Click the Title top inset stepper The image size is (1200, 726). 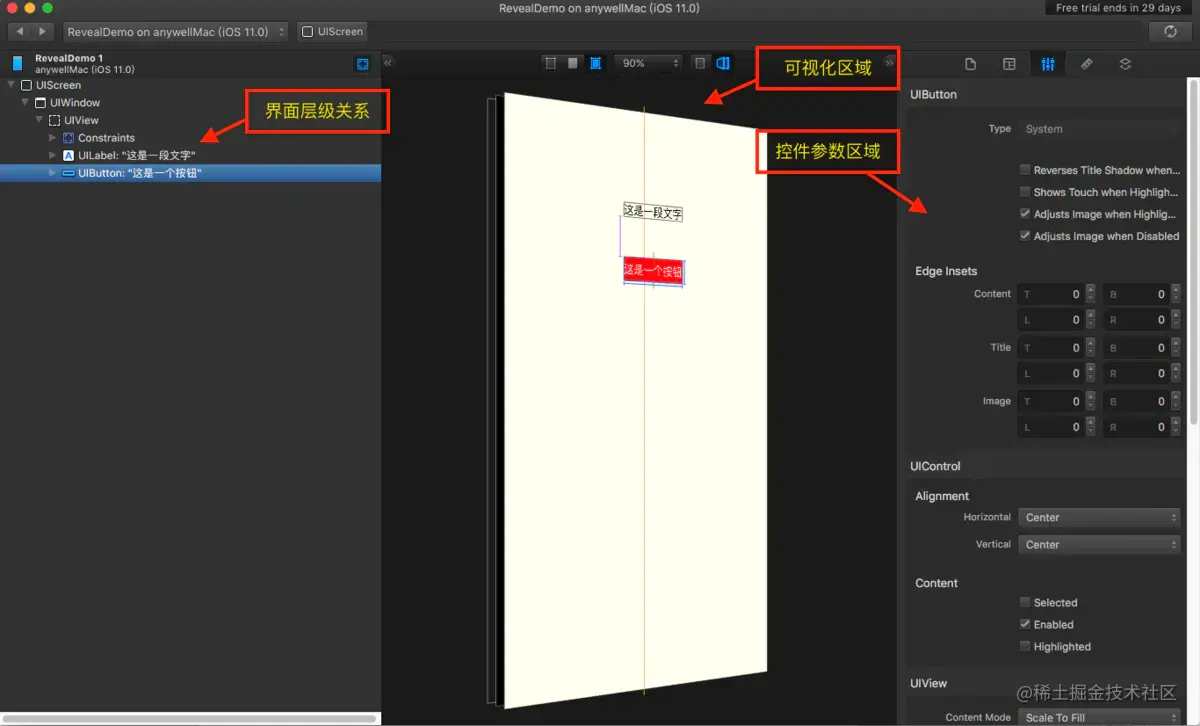click(x=1089, y=348)
